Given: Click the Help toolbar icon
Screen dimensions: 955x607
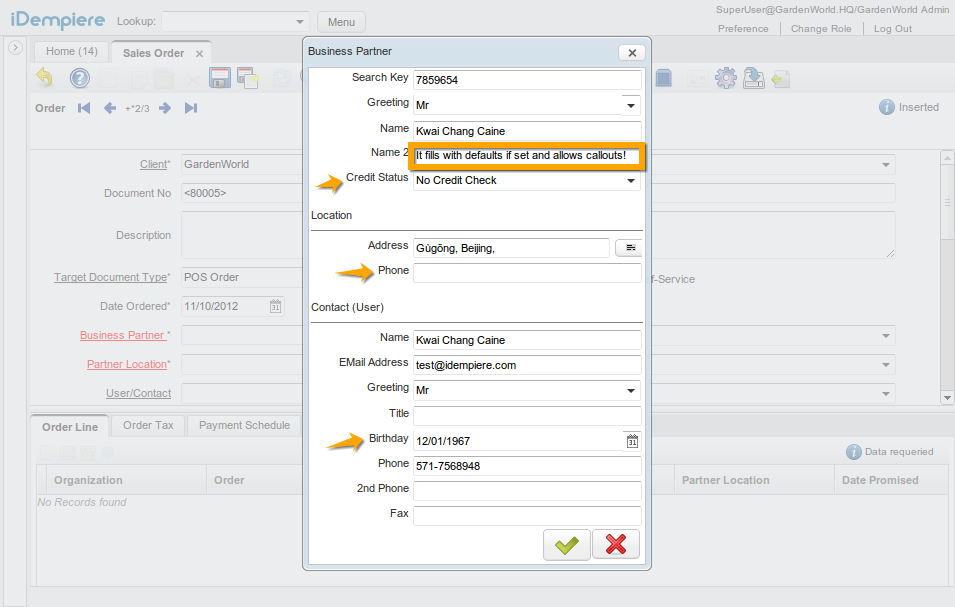Looking at the screenshot, I should (x=80, y=78).
